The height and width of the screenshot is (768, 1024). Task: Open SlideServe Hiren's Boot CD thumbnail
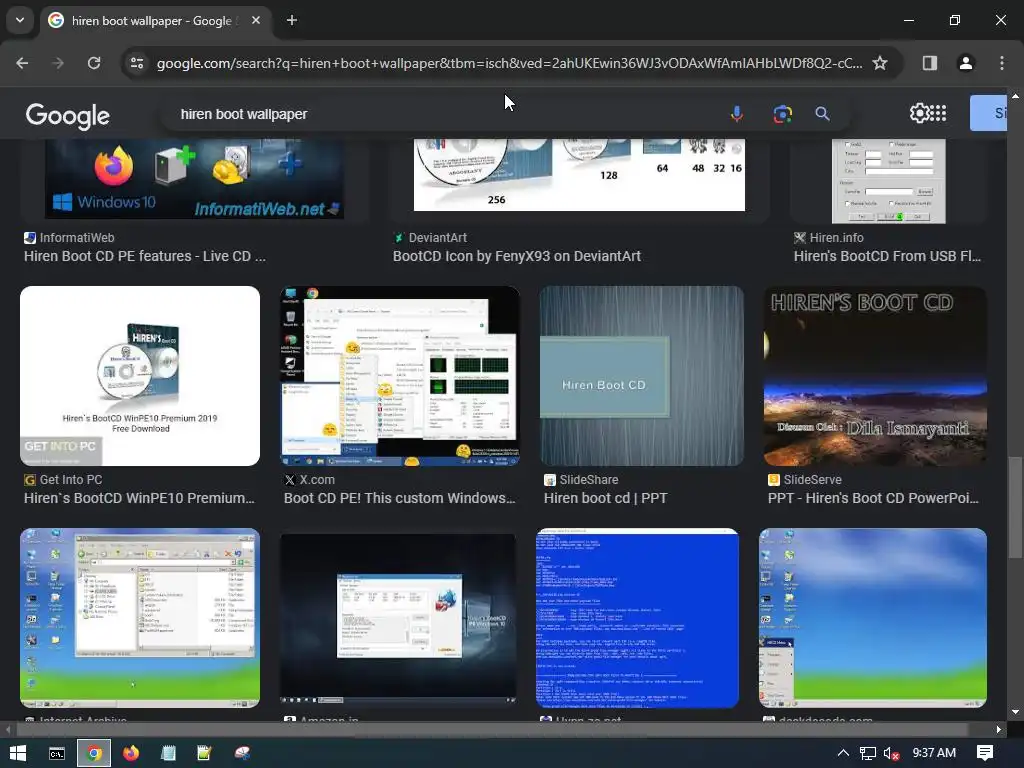coord(875,376)
